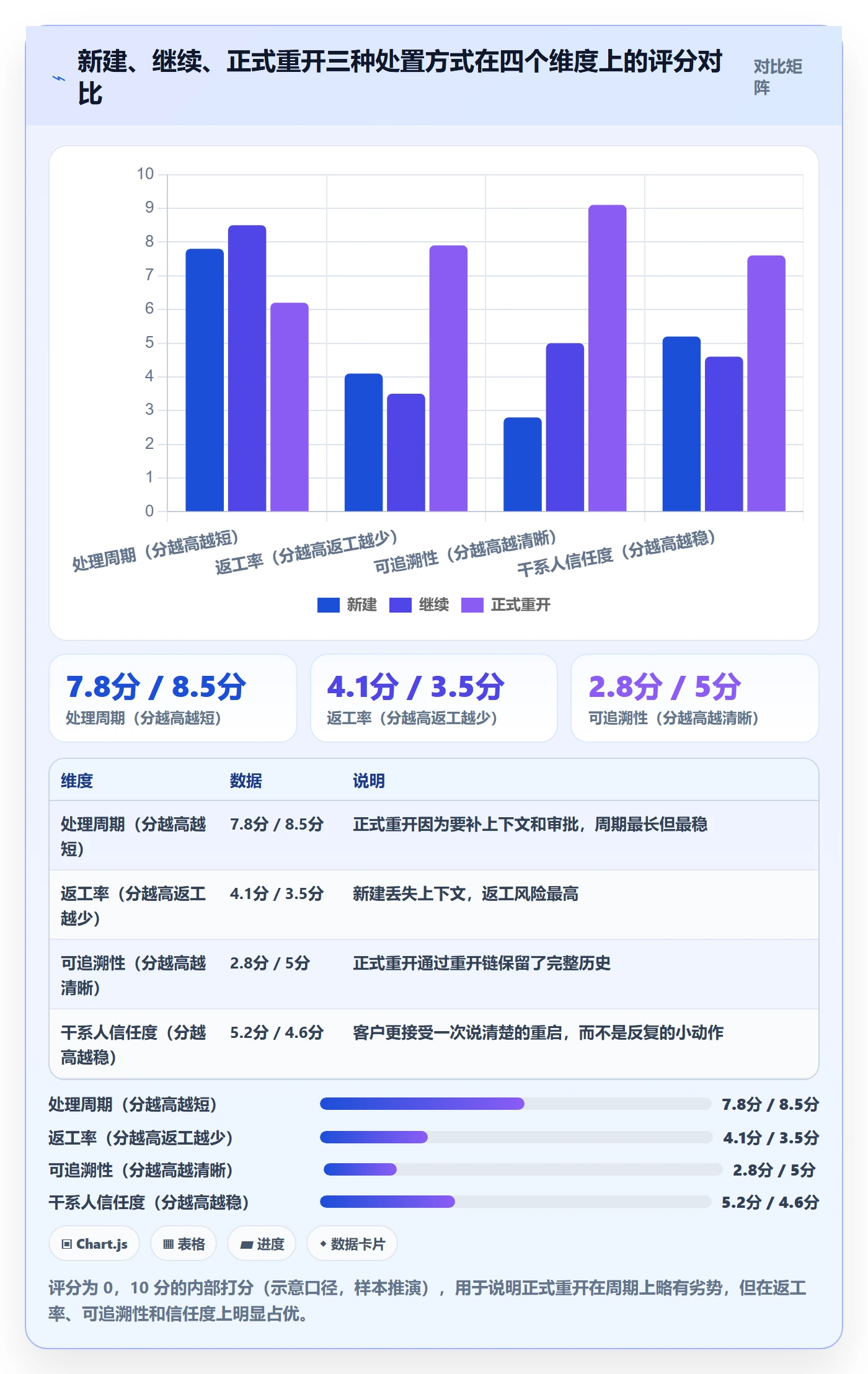The height and width of the screenshot is (1374, 868).
Task: Toggle the 新建 legend color swatch
Action: coord(328,605)
